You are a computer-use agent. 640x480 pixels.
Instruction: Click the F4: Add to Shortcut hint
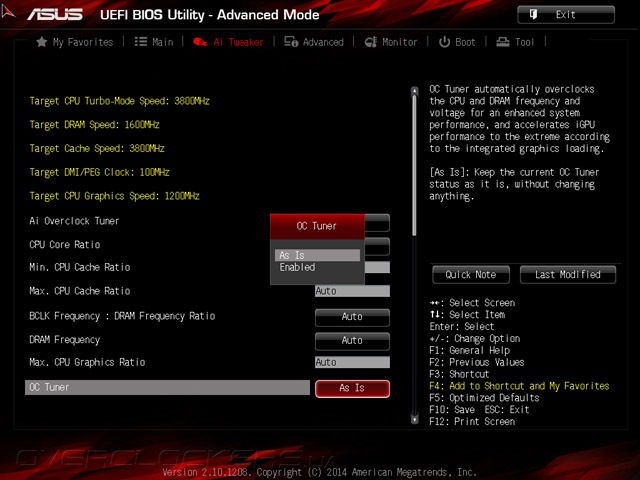point(519,386)
